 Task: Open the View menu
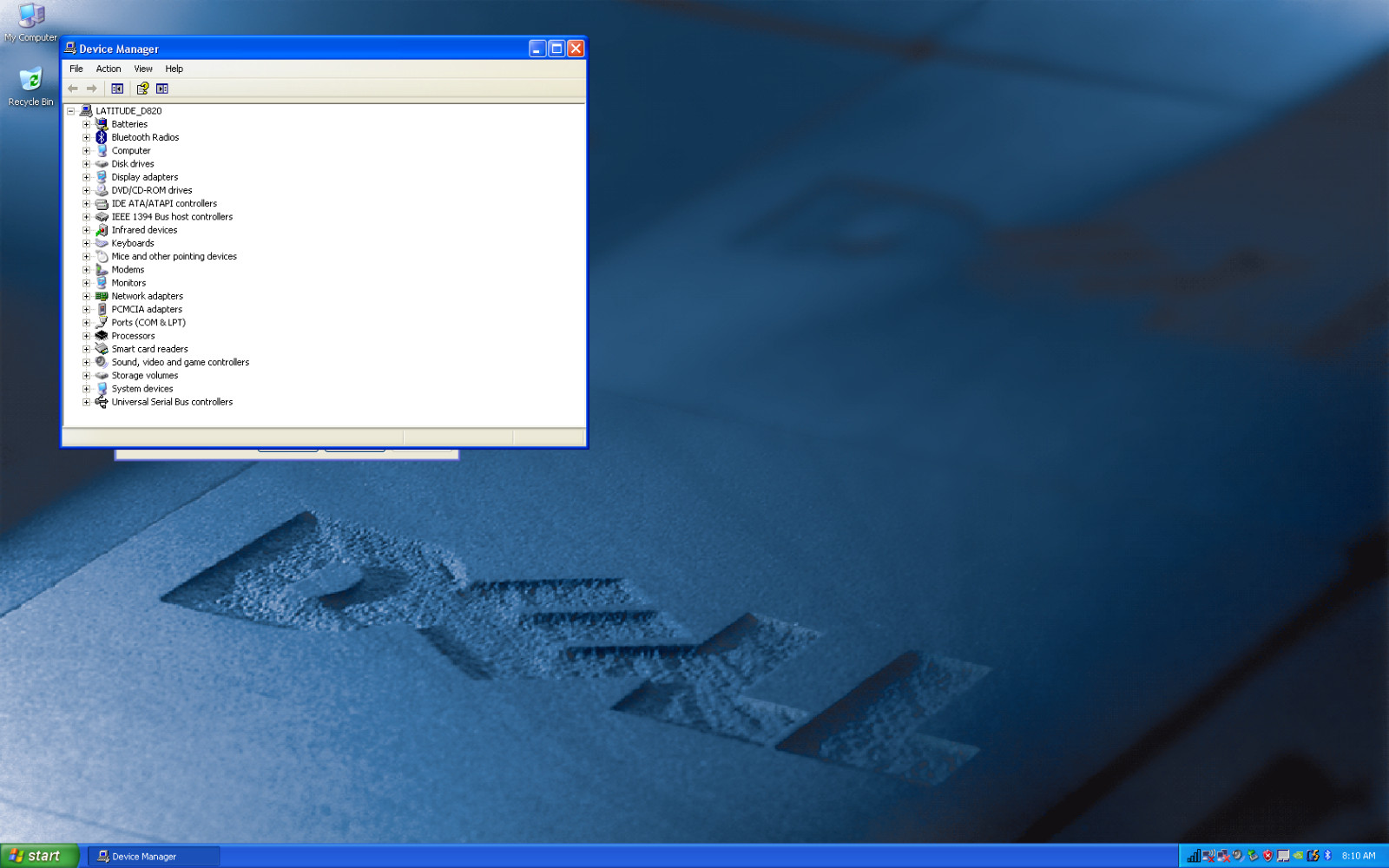pos(143,69)
